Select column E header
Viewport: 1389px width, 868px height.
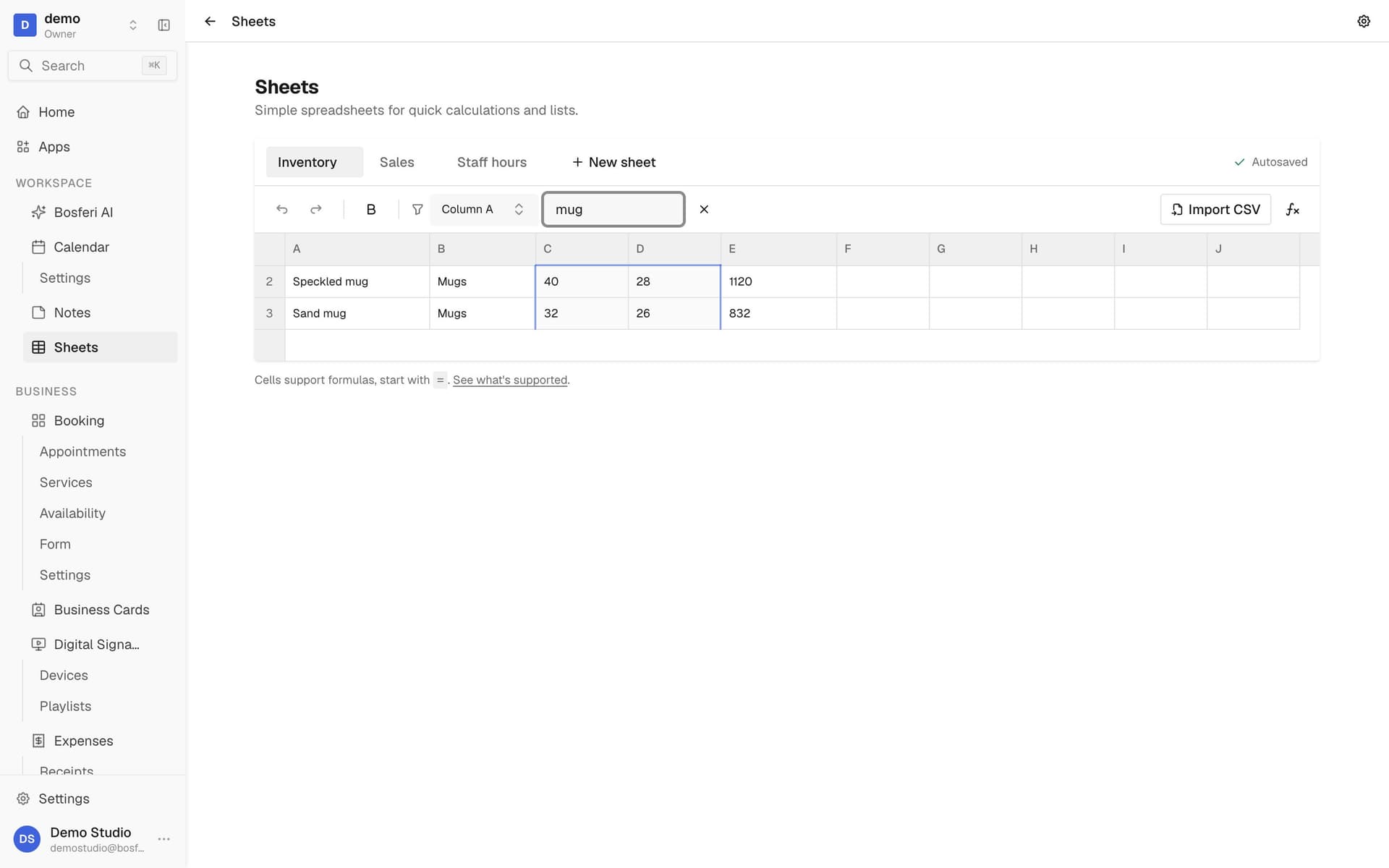coord(778,249)
